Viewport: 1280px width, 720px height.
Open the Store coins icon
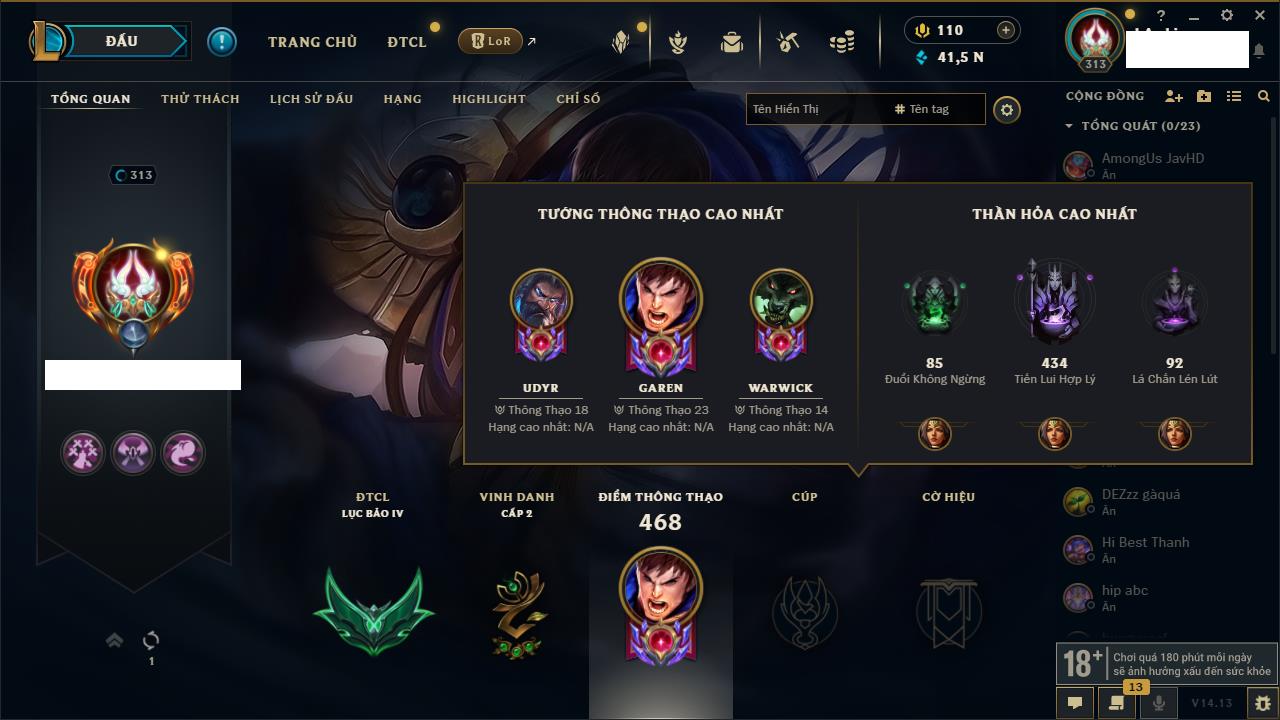842,42
